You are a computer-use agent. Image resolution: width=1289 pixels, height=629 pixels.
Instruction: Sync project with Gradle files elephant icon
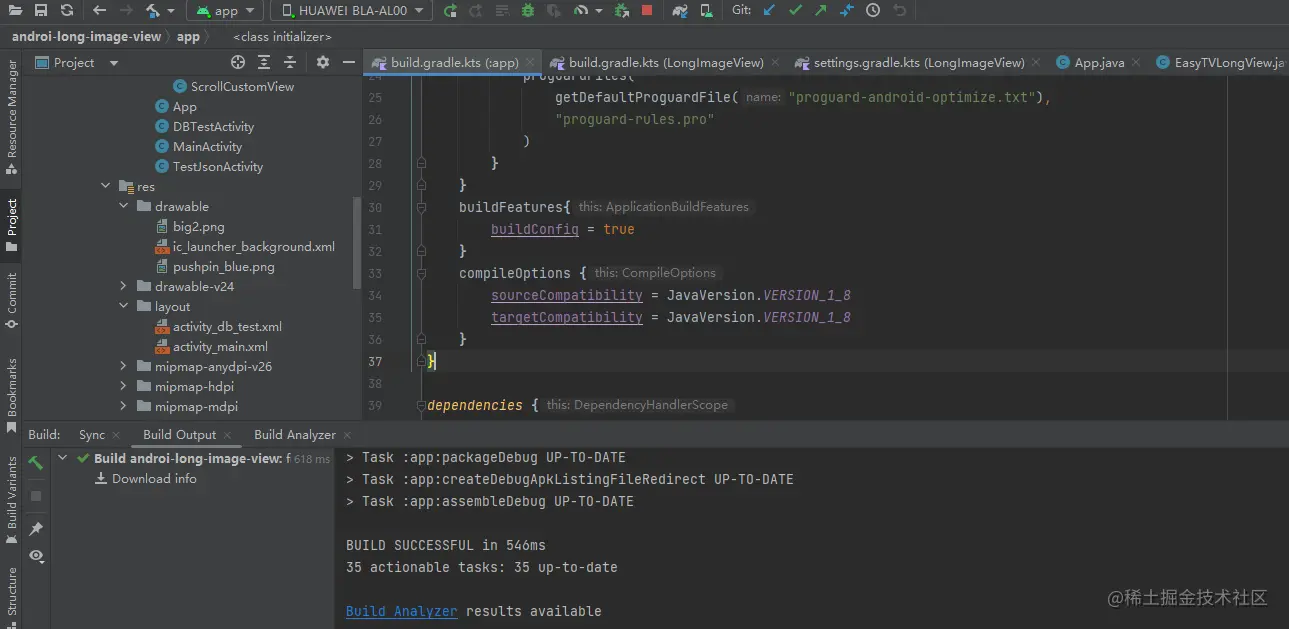(x=680, y=10)
